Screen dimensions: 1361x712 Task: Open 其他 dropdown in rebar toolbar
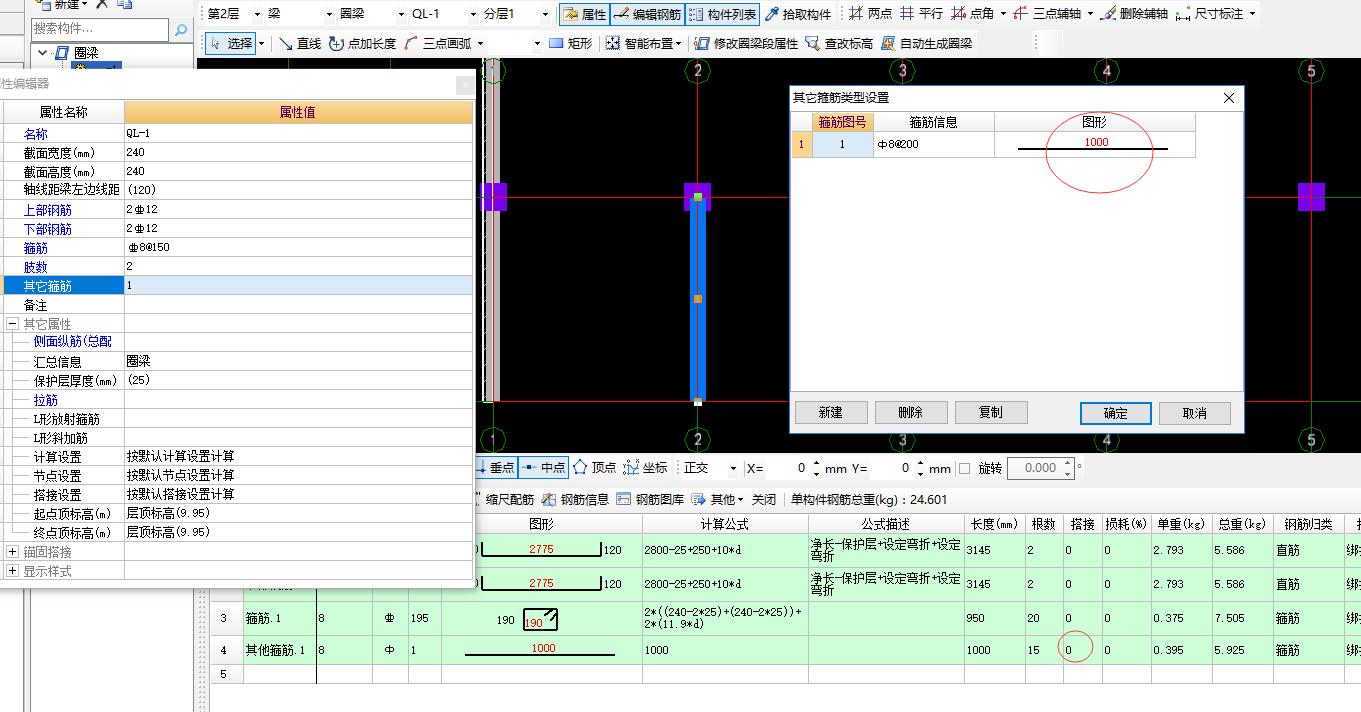pyautogui.click(x=719, y=499)
